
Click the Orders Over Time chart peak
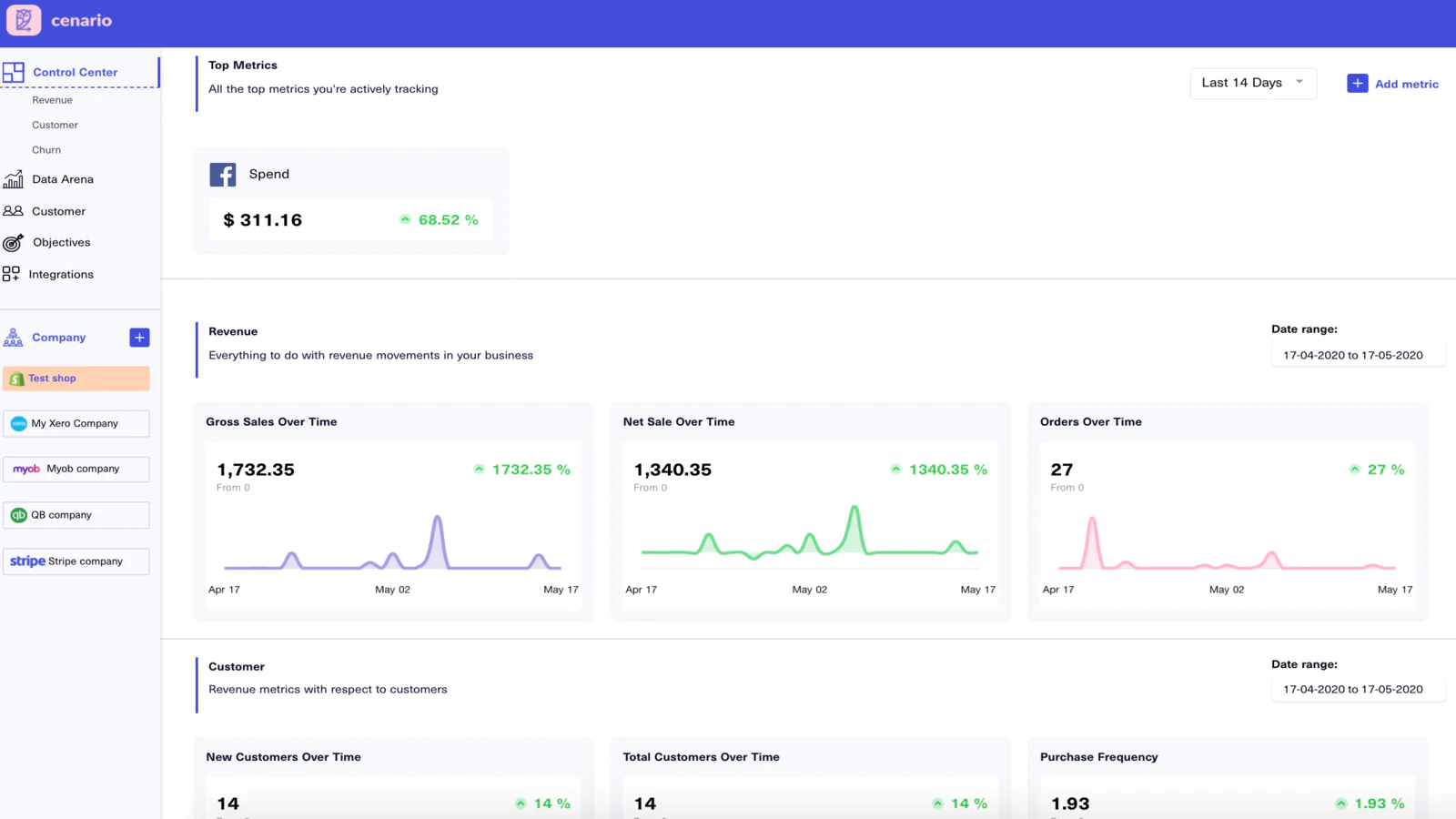pos(1092,520)
